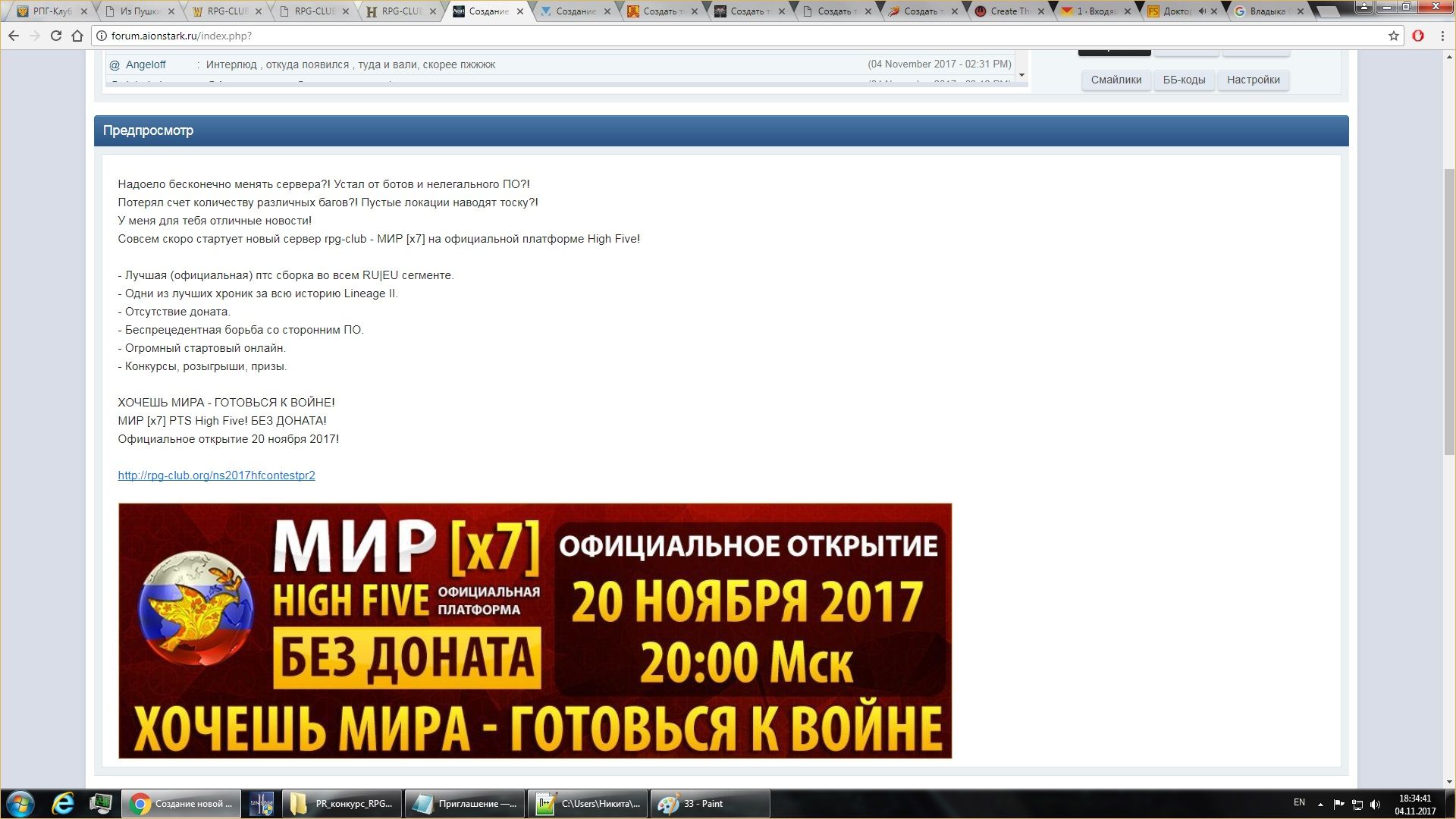1456x819 pixels.
Task: Click the Windows Start button
Action: [20, 804]
